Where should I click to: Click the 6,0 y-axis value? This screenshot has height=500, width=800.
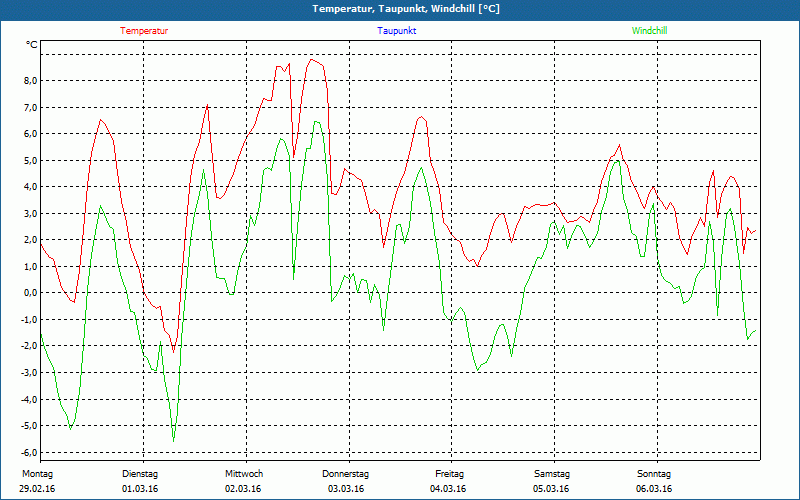[x=30, y=134]
